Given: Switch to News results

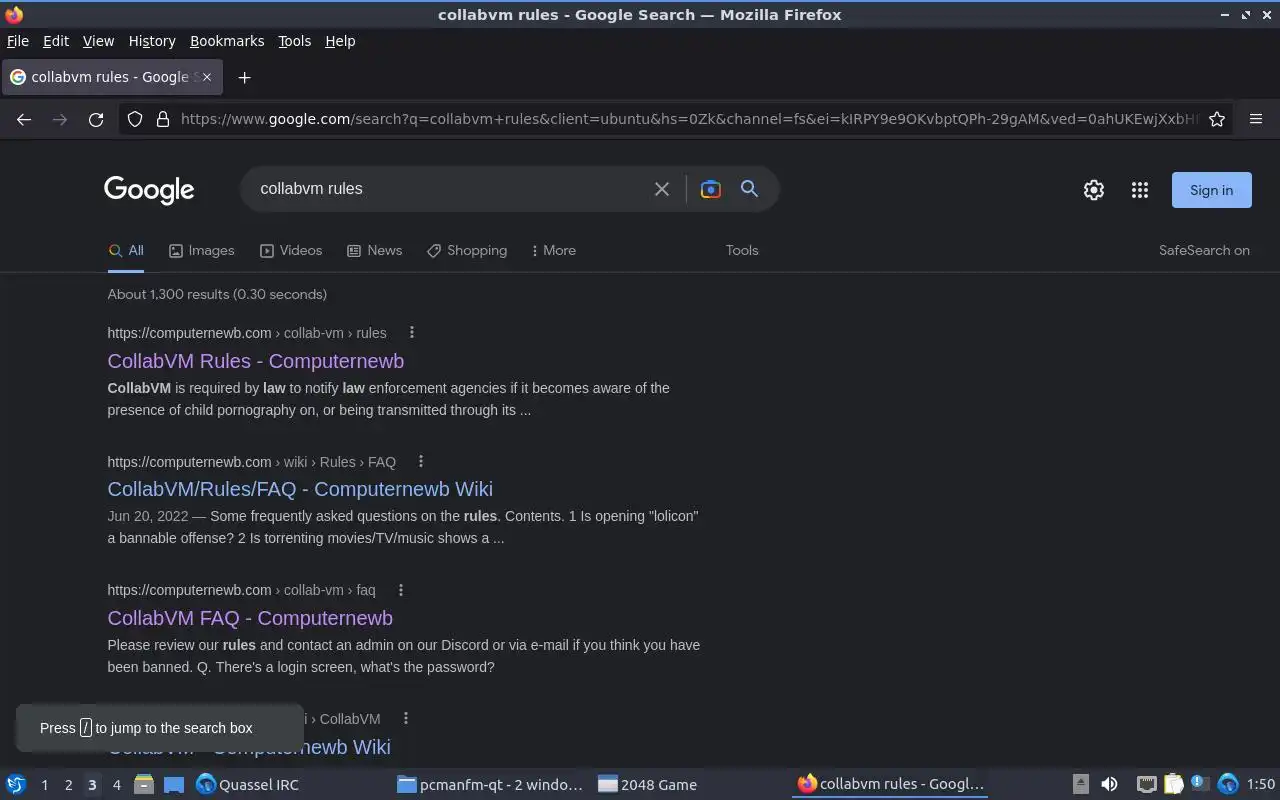Looking at the screenshot, I should tap(374, 251).
